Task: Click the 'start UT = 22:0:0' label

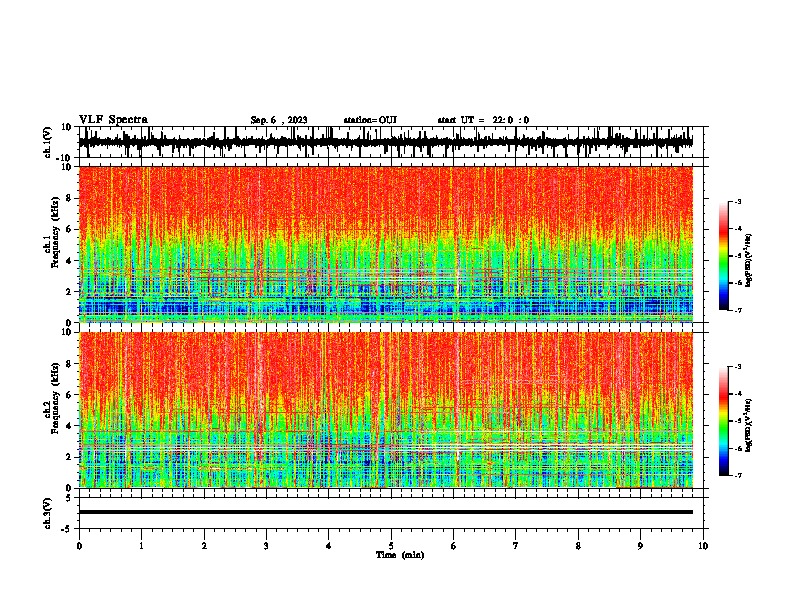Action: pos(483,120)
